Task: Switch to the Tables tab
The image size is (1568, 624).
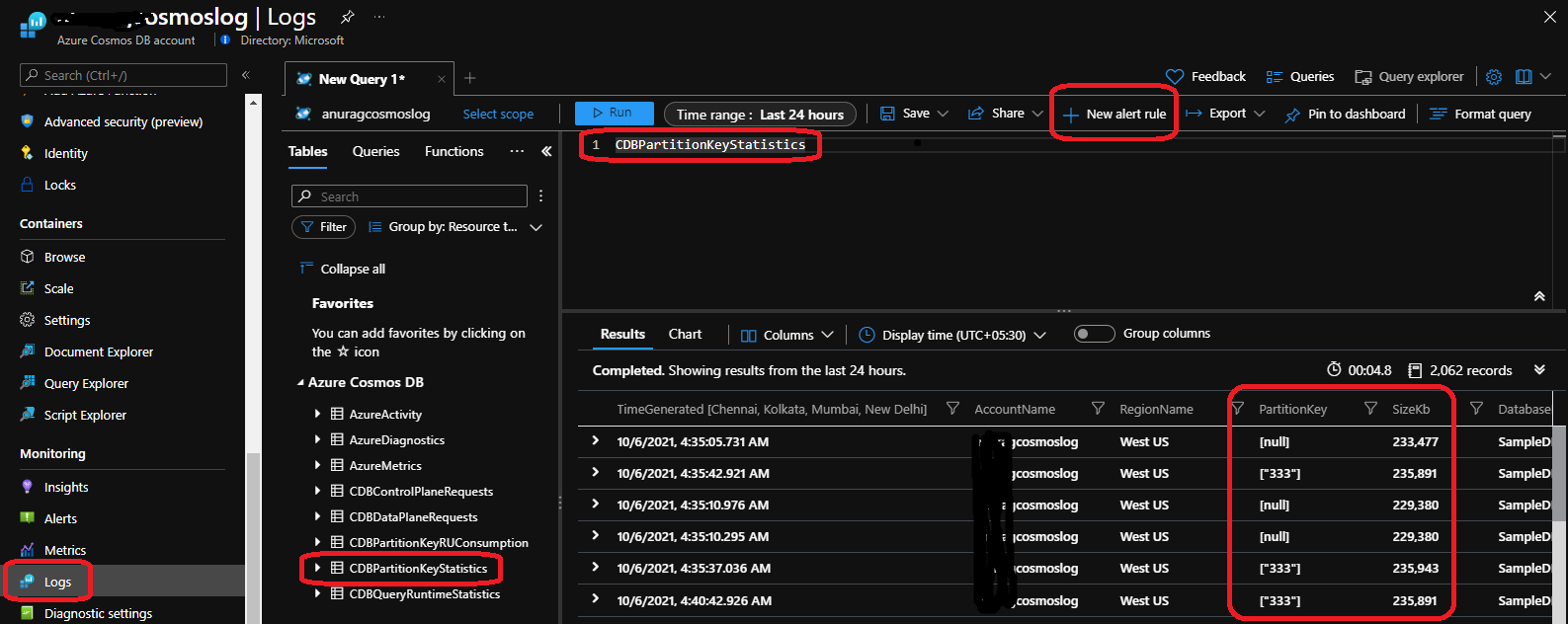Action: coord(307,151)
